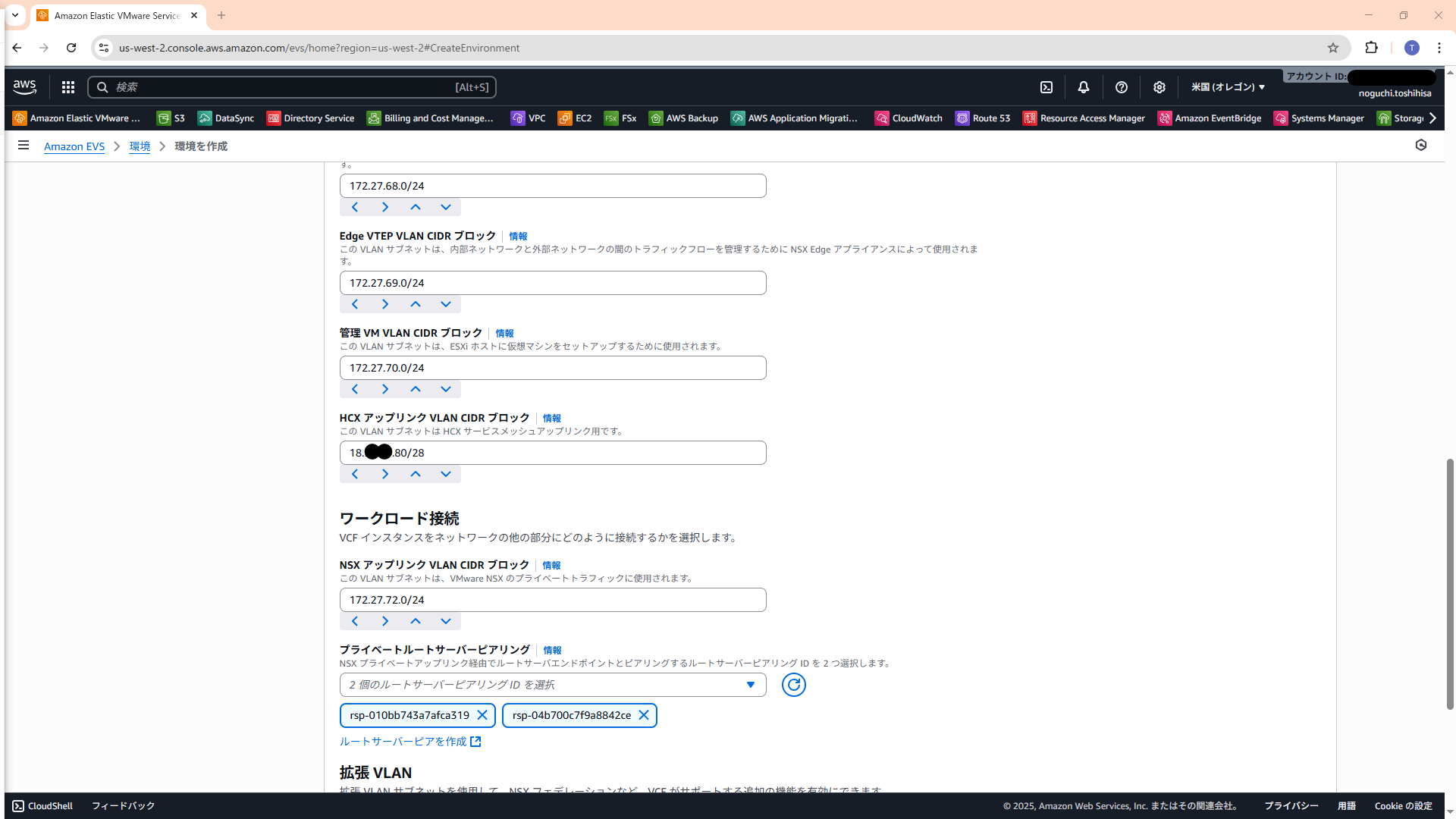Open the CloudWatch shortcut in the favorites bar

click(x=908, y=118)
